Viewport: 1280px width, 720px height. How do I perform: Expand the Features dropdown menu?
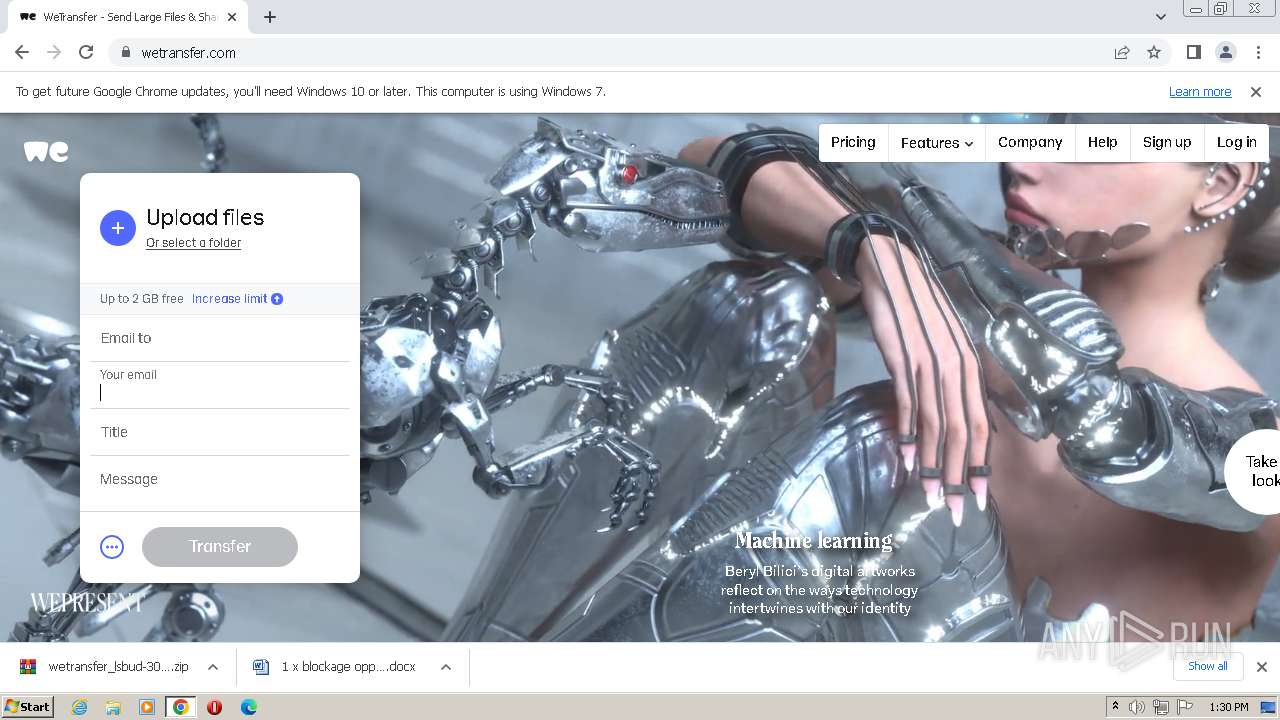[x=937, y=143]
